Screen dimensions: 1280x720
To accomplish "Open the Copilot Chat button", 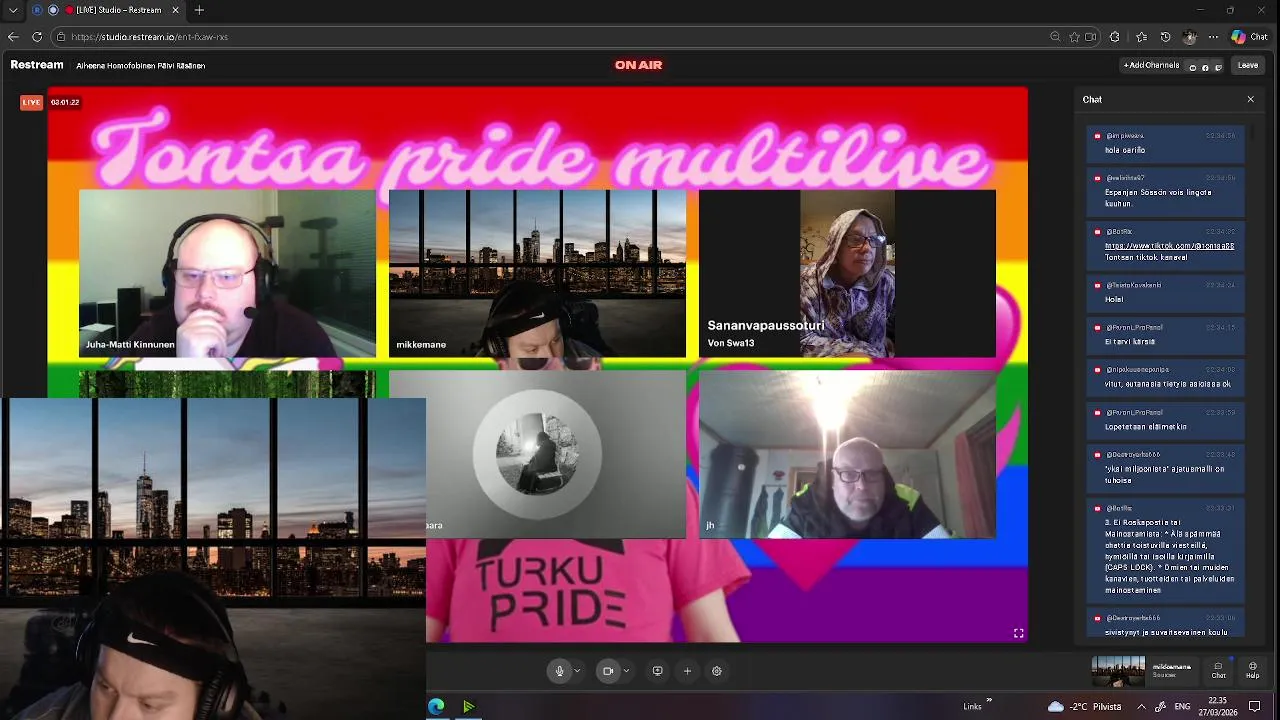I will 1249,37.
